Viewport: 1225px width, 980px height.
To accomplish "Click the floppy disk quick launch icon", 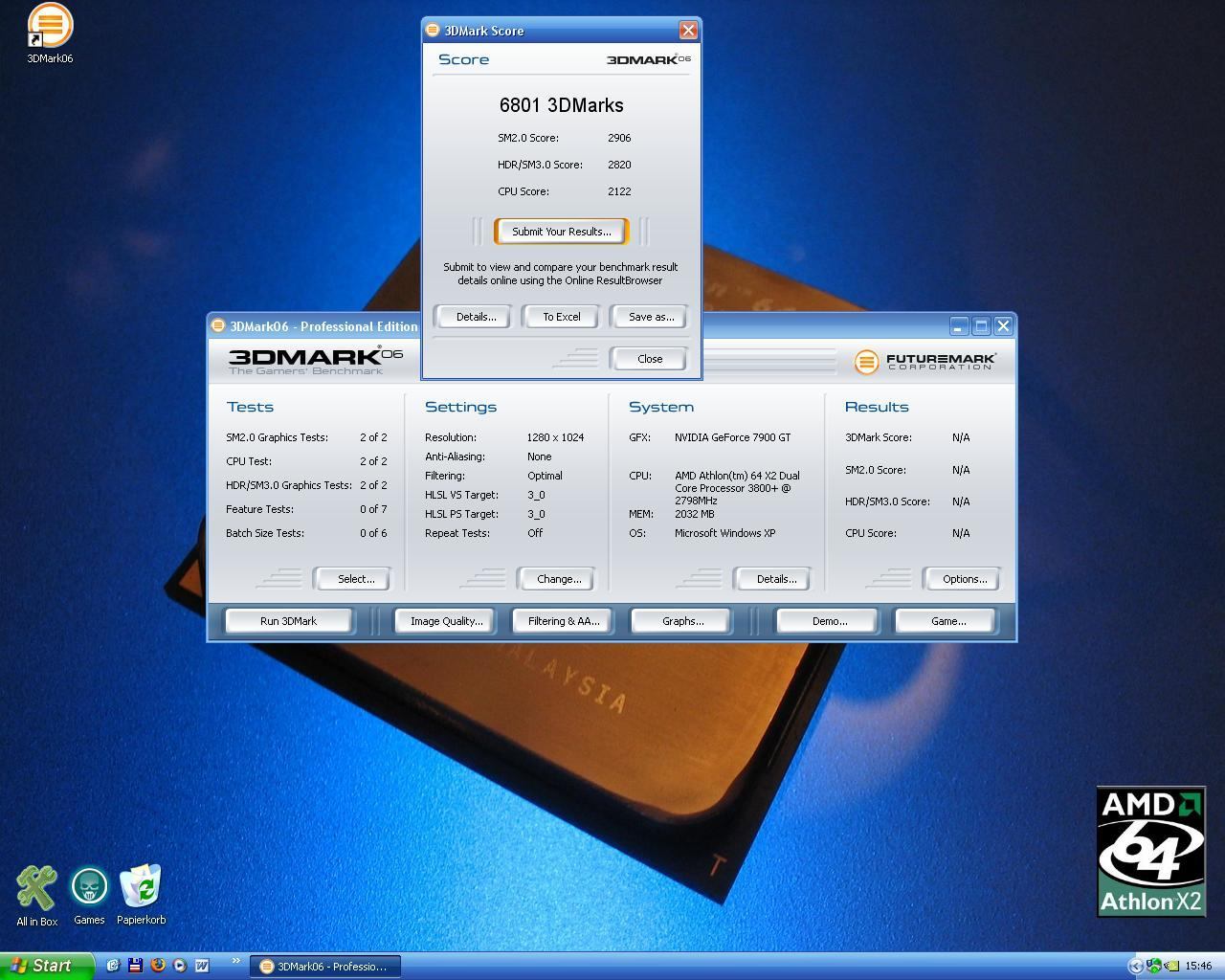I will [x=135, y=966].
